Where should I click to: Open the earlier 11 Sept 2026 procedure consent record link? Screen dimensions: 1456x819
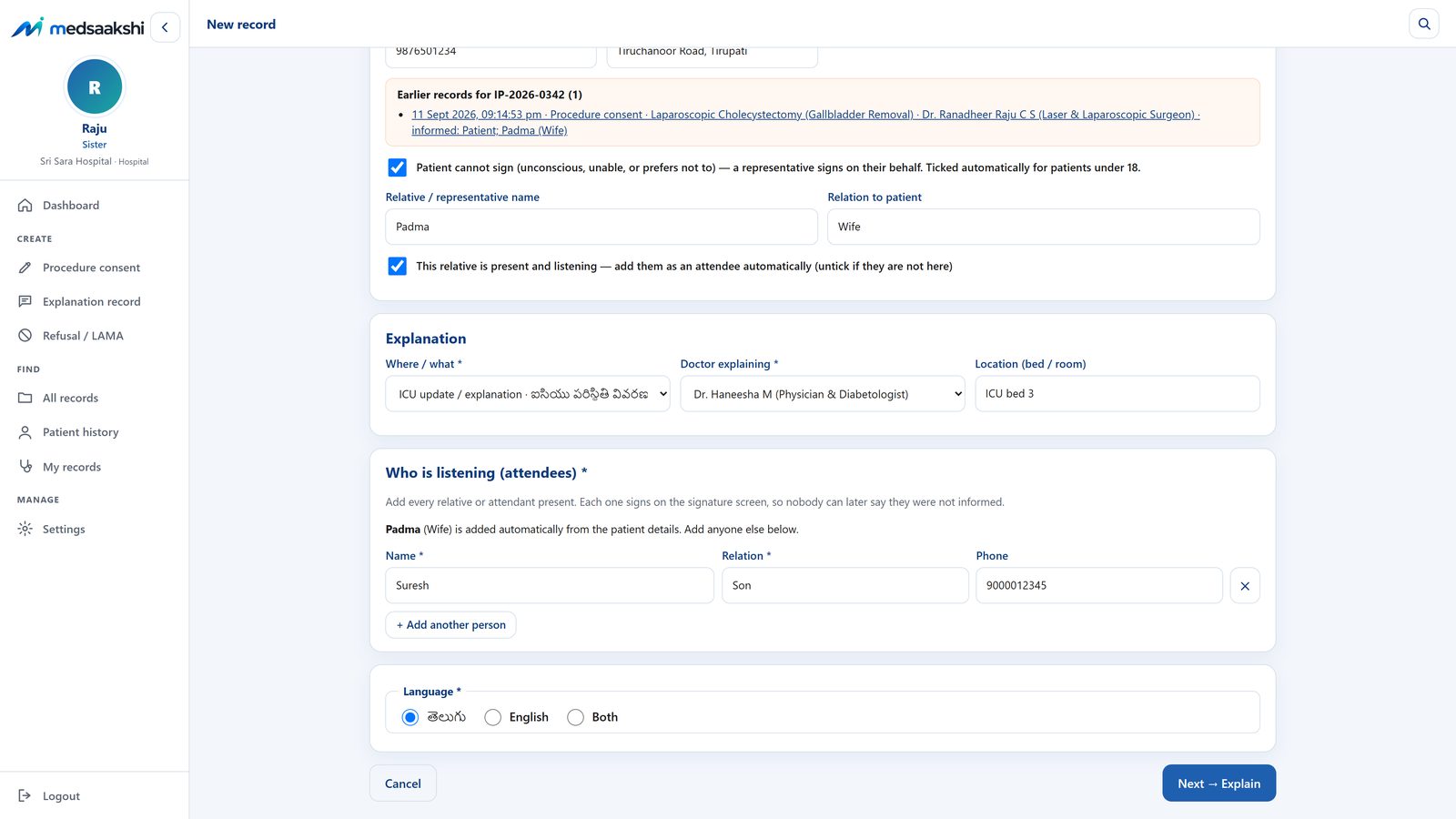point(805,122)
